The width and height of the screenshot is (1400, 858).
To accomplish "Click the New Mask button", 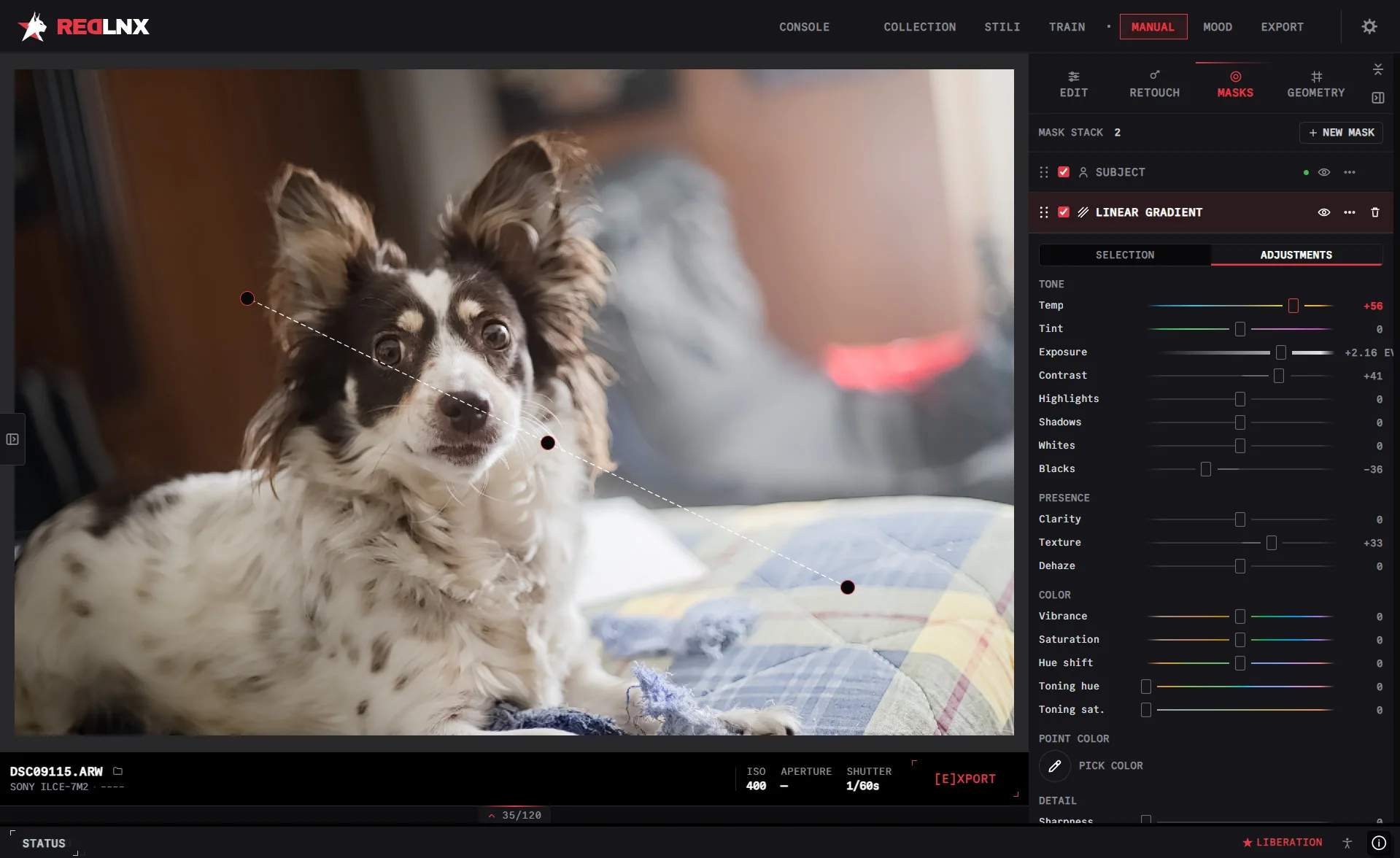I will (1341, 133).
